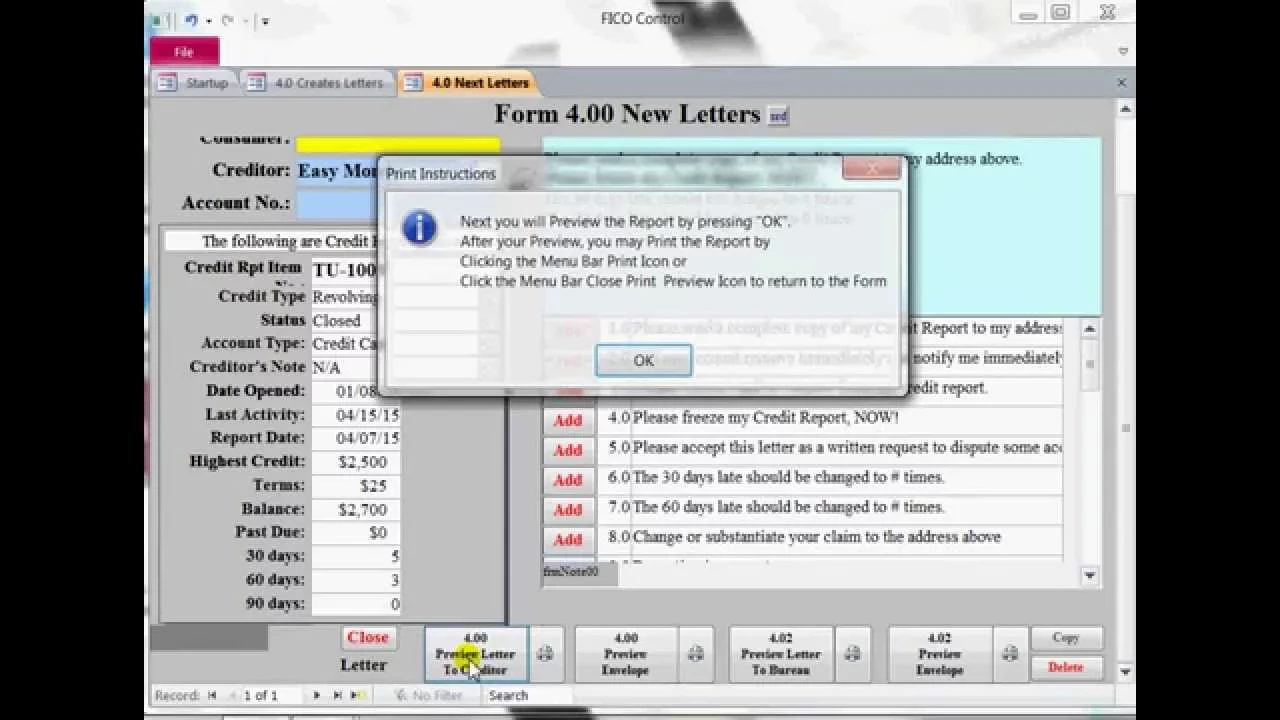1280x720 pixels.
Task: Click the Account No. field
Action: [x=339, y=203]
